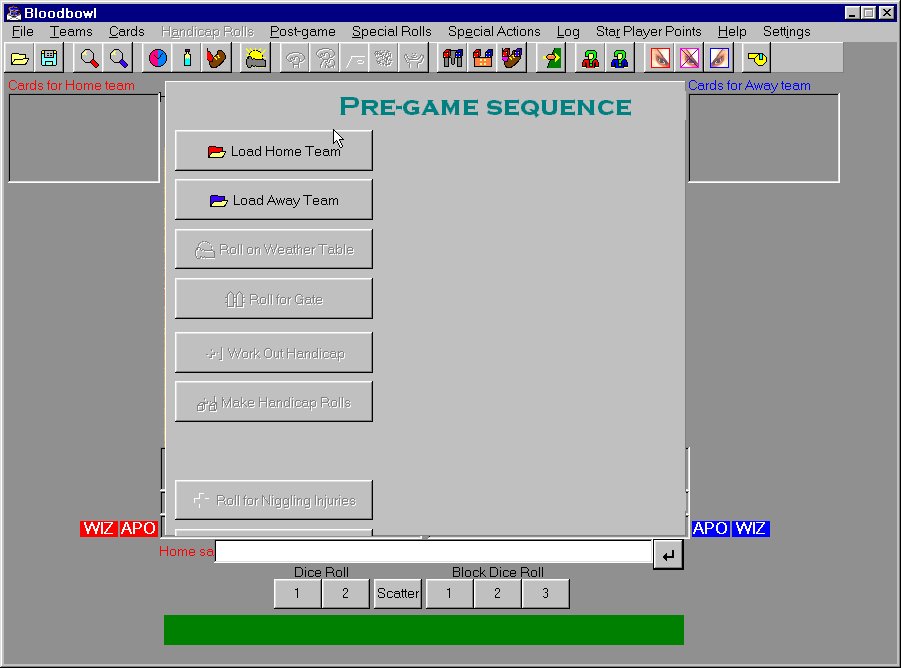
Task: Click the question mark blue player icon
Action: pos(619,58)
